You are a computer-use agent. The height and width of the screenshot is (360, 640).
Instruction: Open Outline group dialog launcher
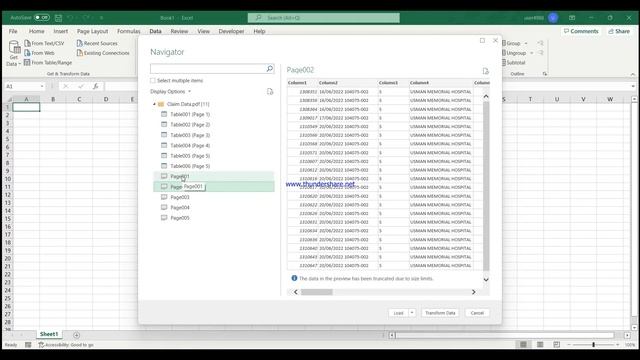point(544,74)
